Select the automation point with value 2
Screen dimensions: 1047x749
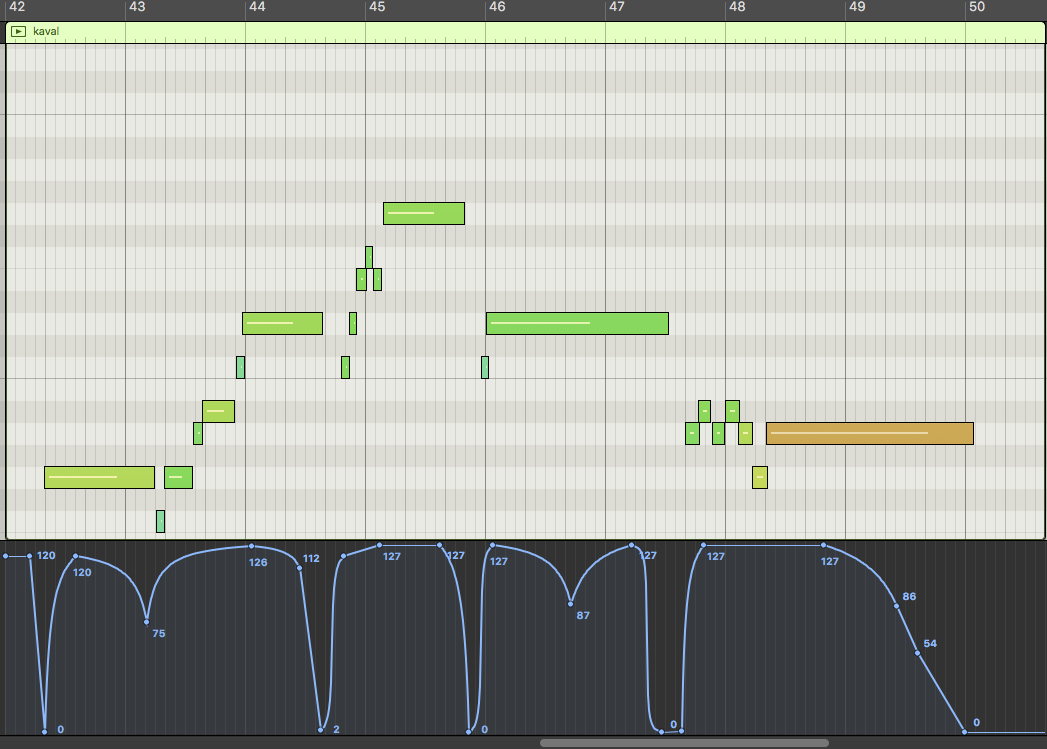click(321, 729)
